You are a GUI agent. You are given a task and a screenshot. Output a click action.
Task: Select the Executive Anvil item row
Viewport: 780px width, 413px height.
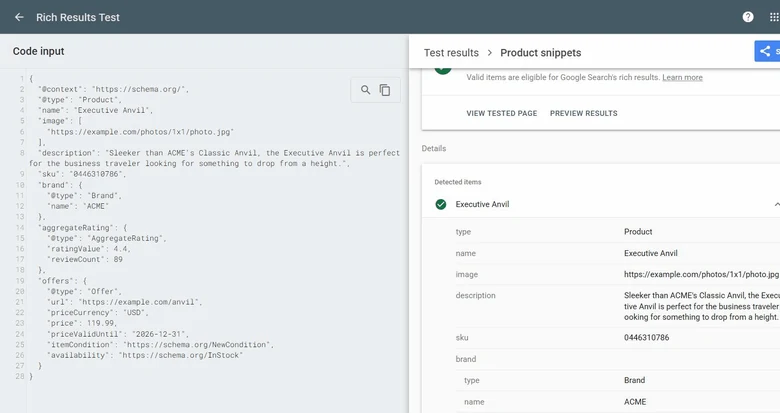point(601,205)
